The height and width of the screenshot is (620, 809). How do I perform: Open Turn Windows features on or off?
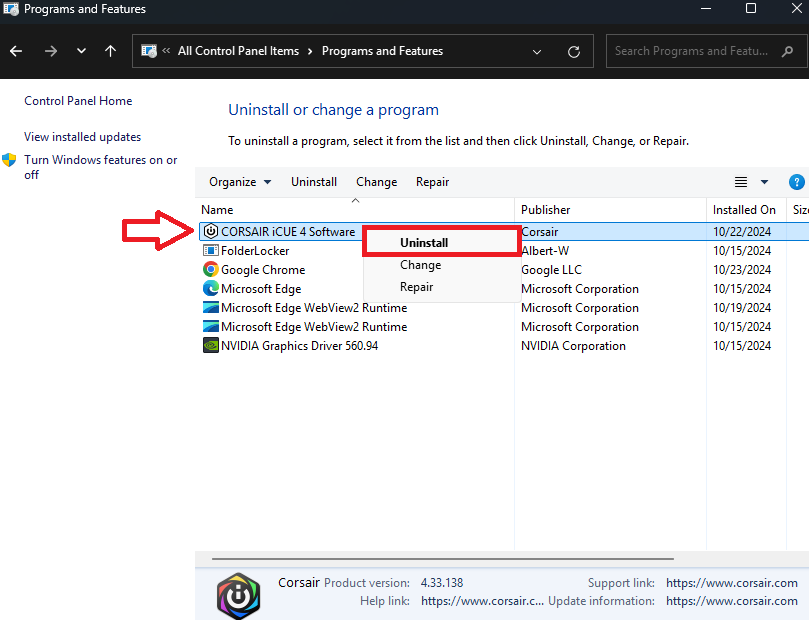pos(101,167)
